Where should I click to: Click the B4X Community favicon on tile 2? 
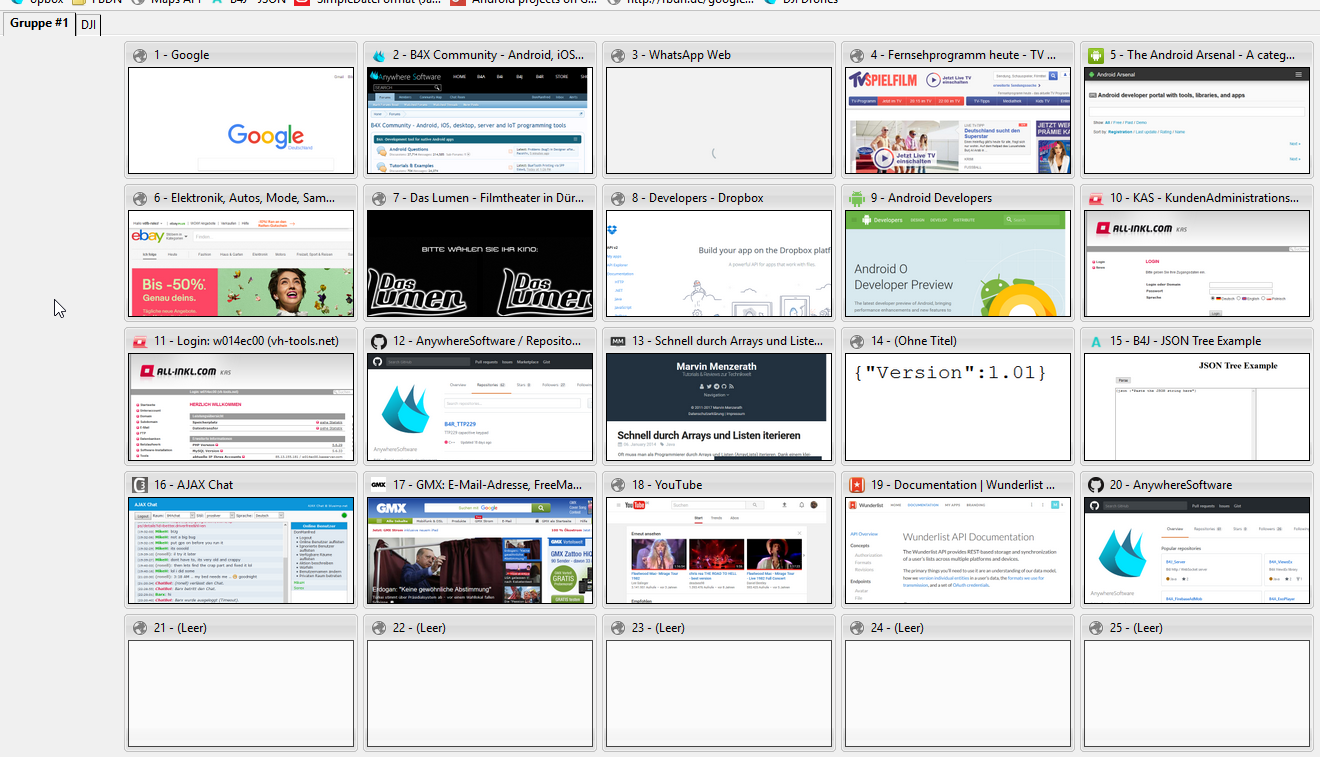tap(379, 56)
